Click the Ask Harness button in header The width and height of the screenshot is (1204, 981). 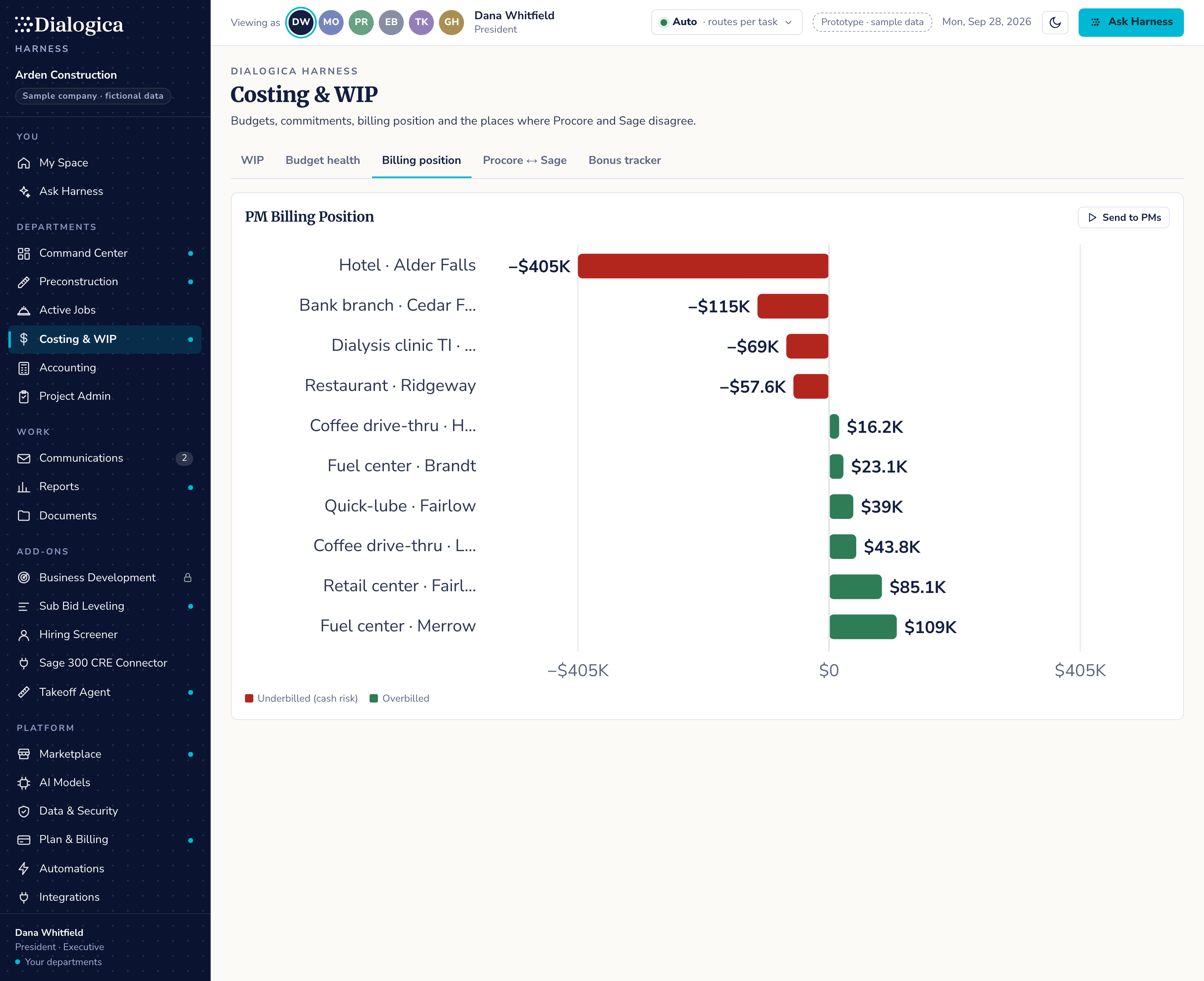[1130, 23]
